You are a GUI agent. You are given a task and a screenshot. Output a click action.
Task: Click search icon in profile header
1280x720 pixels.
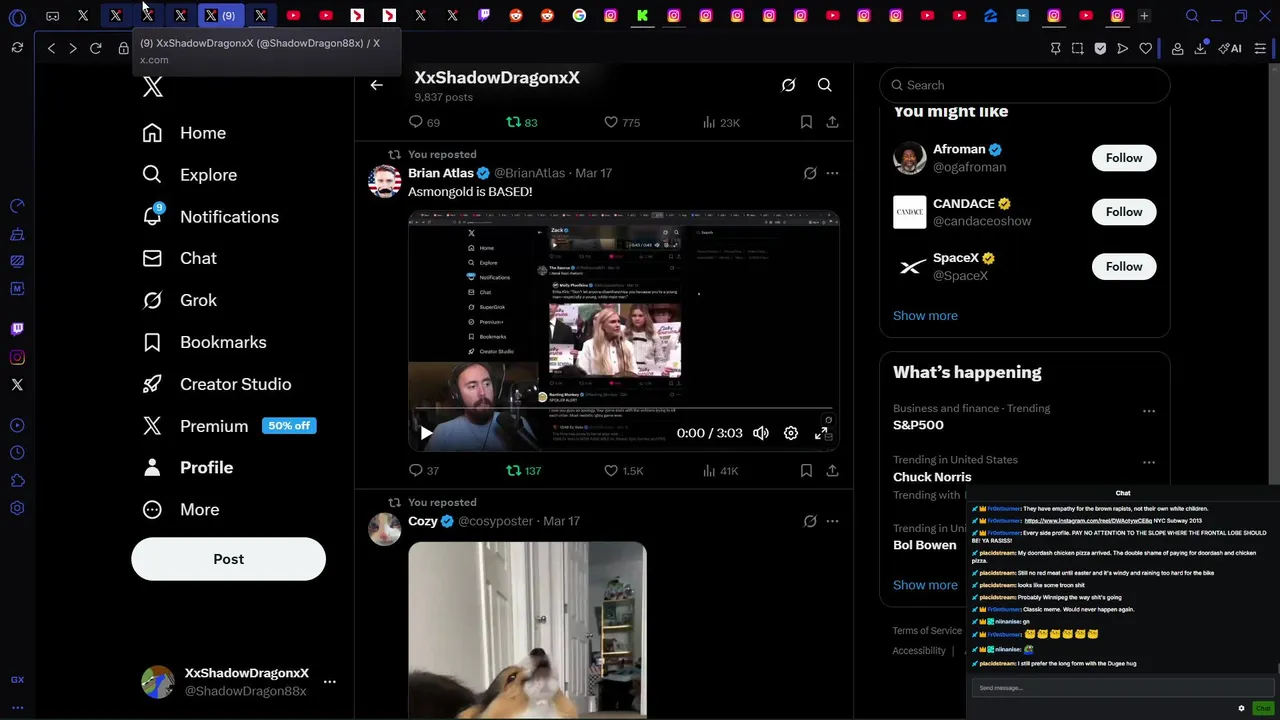click(x=824, y=85)
